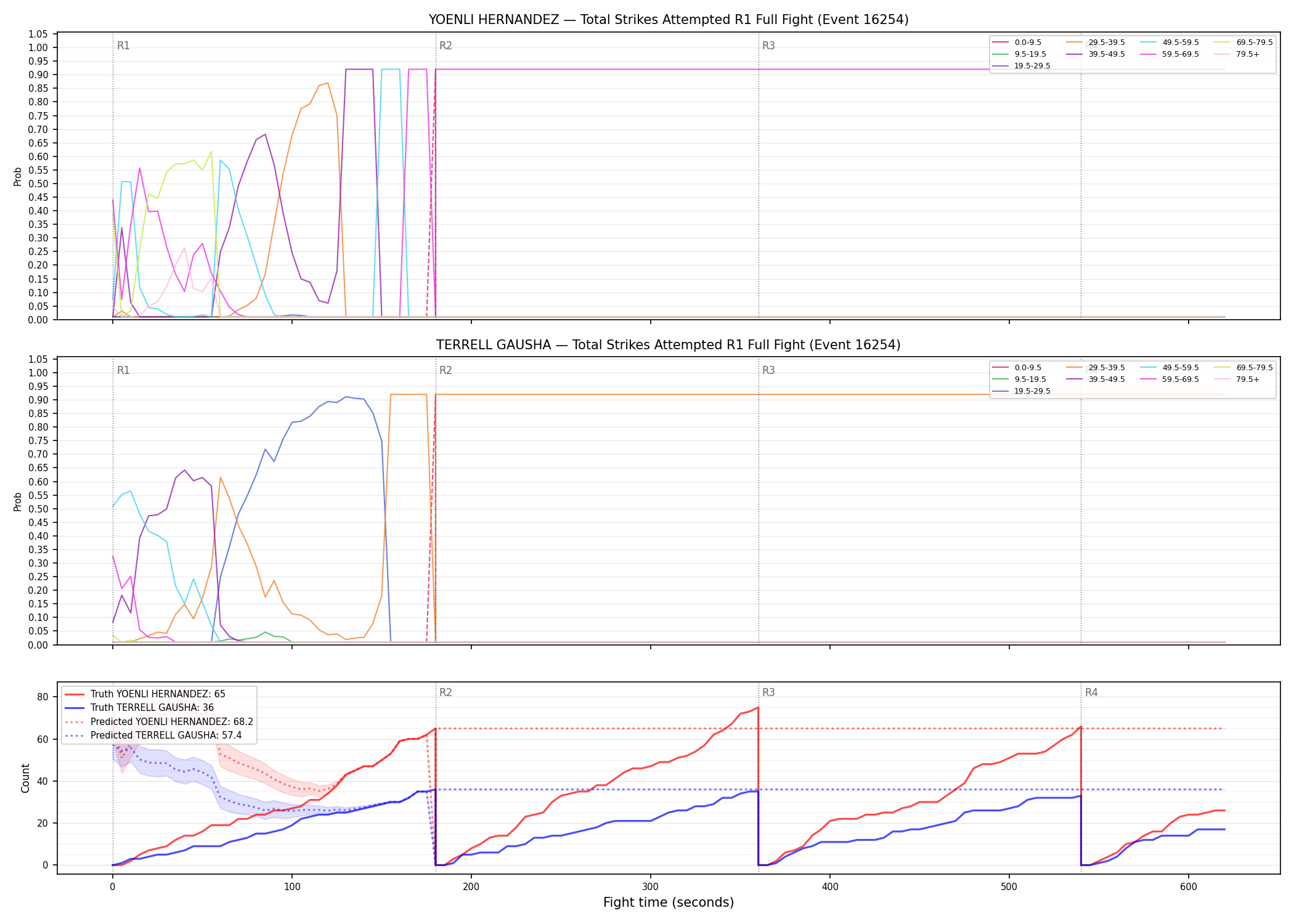Click the R3 round marker in Count chart
This screenshot has width=1294, height=924.
coord(768,692)
